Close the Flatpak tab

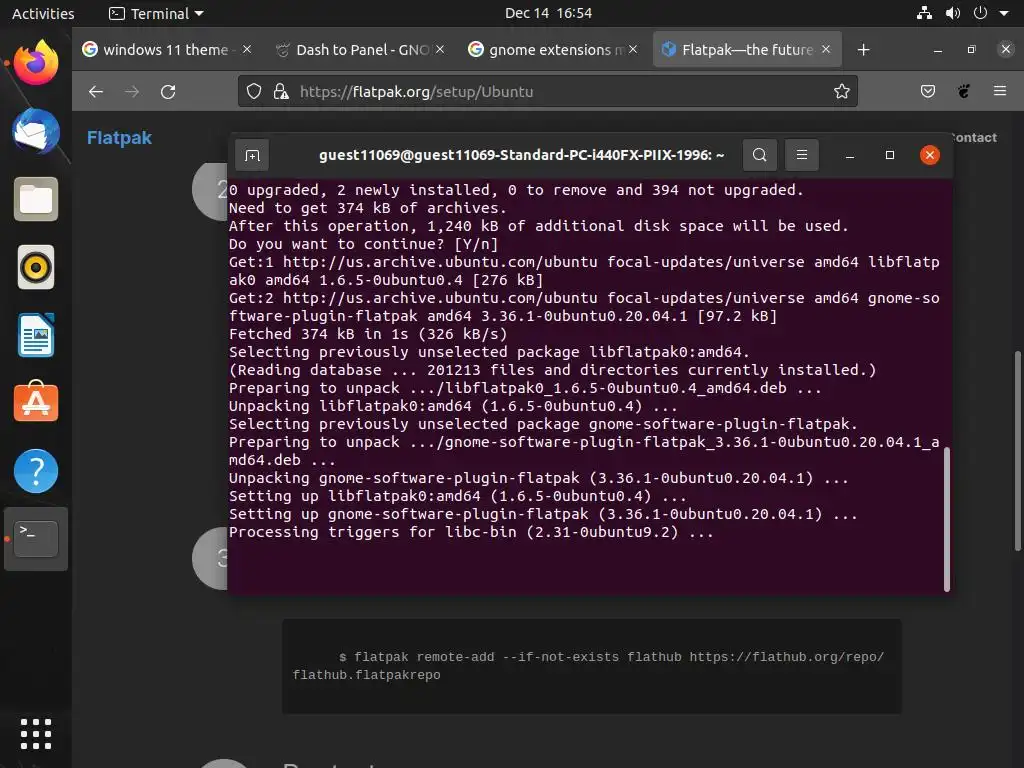(x=826, y=50)
